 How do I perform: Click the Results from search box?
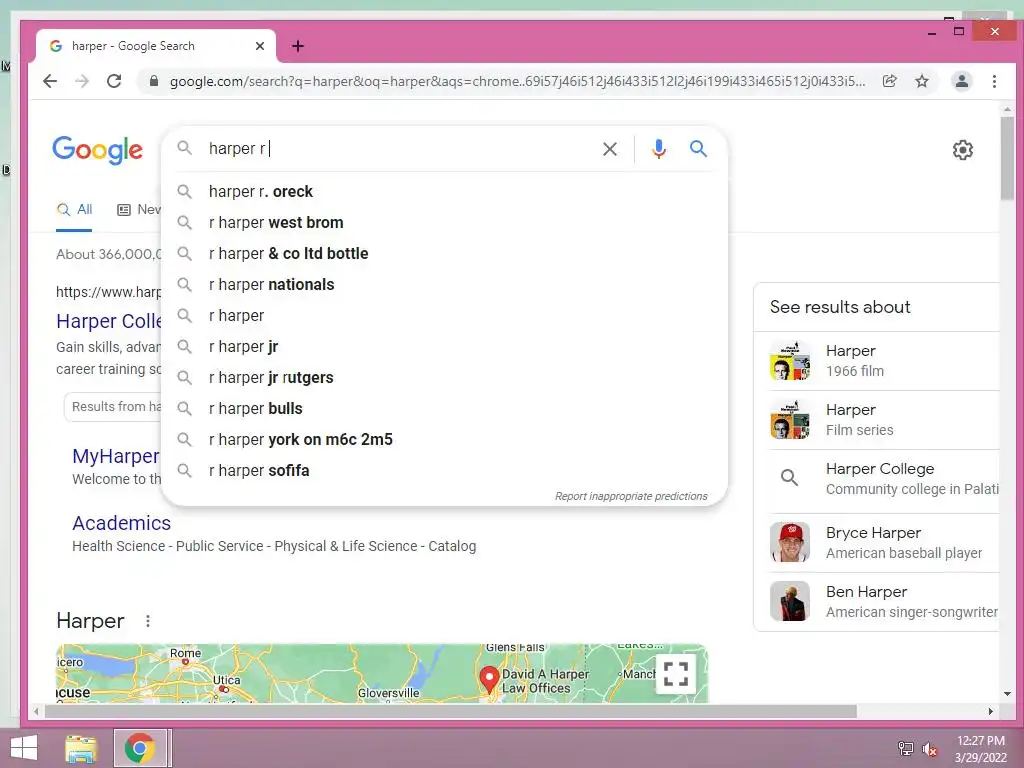113,407
